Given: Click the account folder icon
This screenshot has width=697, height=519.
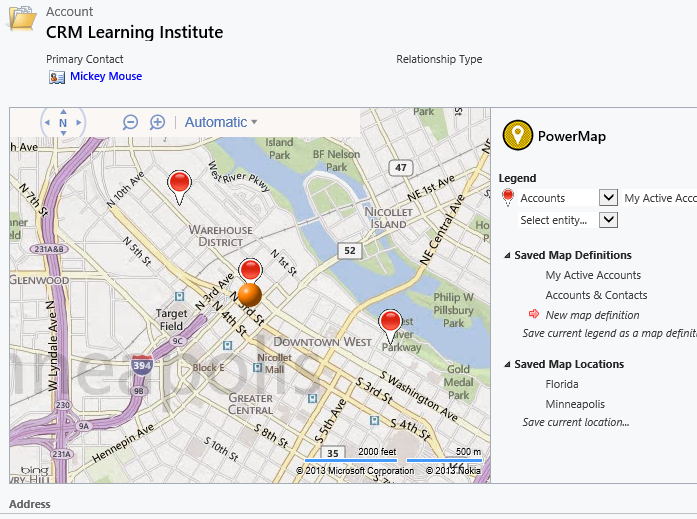Looking at the screenshot, I should (22, 20).
